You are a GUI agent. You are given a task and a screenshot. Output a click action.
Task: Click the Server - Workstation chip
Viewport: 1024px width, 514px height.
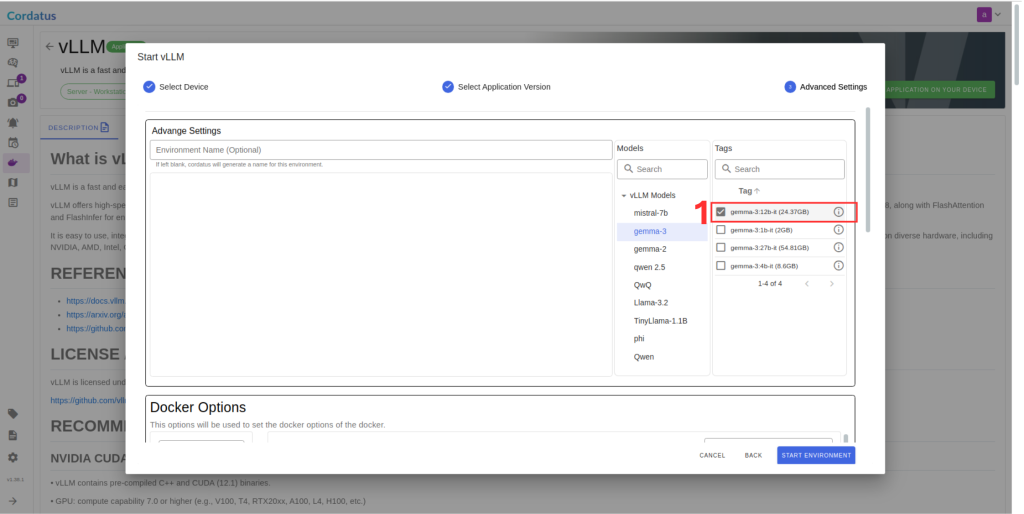point(93,91)
